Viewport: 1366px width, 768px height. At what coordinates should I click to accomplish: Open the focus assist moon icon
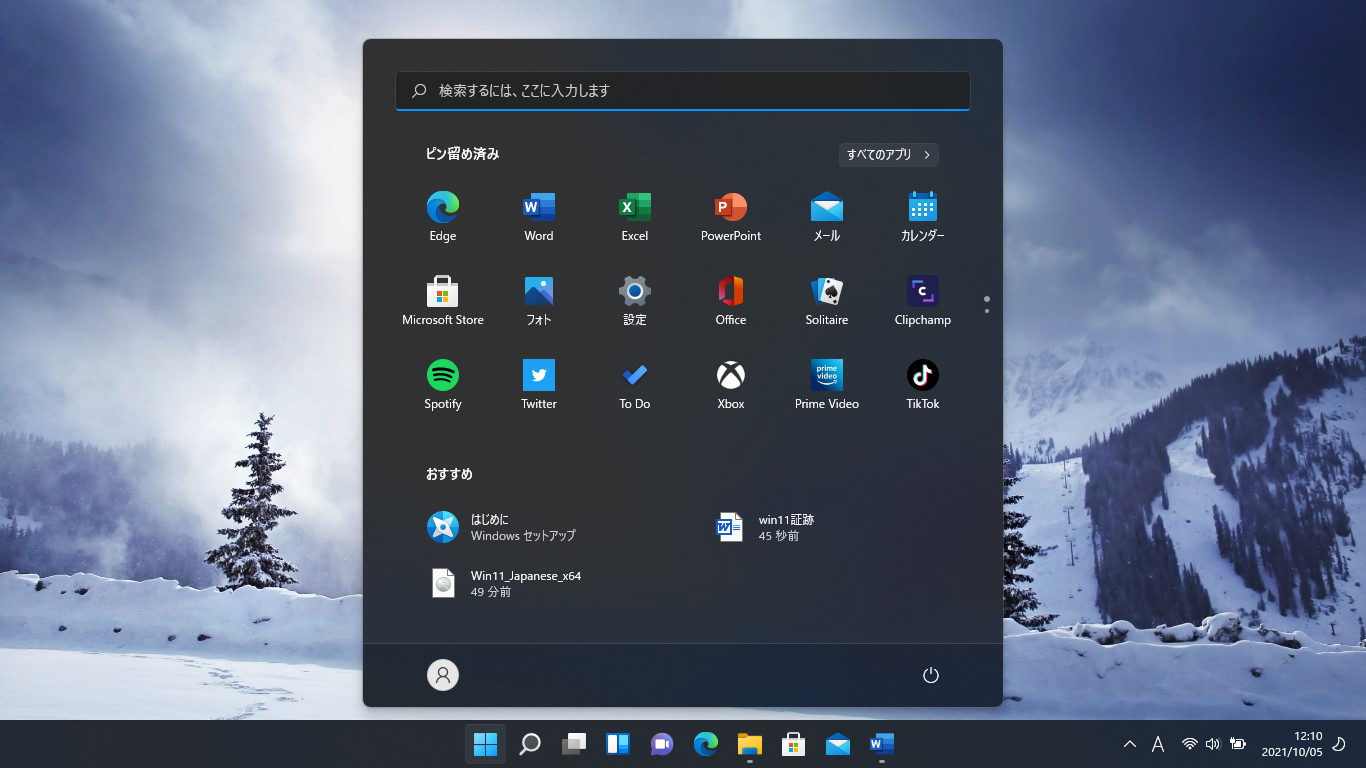(x=1340, y=744)
